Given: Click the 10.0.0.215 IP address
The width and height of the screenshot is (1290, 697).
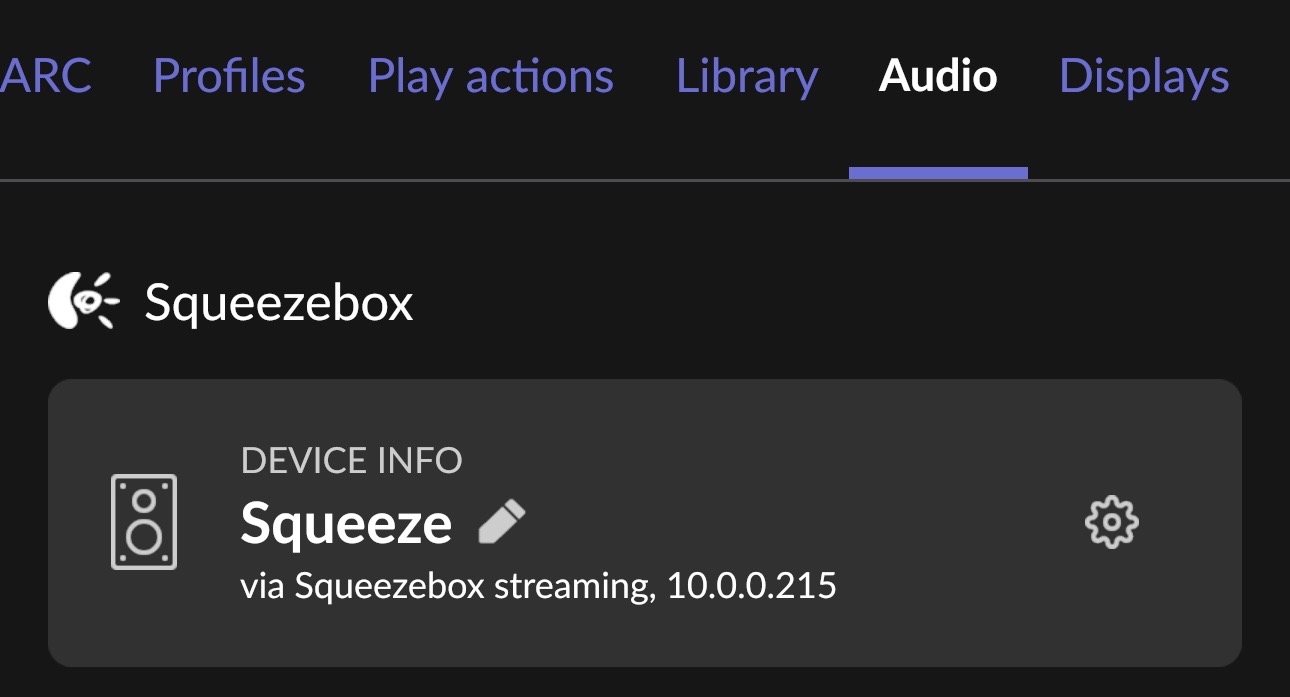Looking at the screenshot, I should coord(751,585).
